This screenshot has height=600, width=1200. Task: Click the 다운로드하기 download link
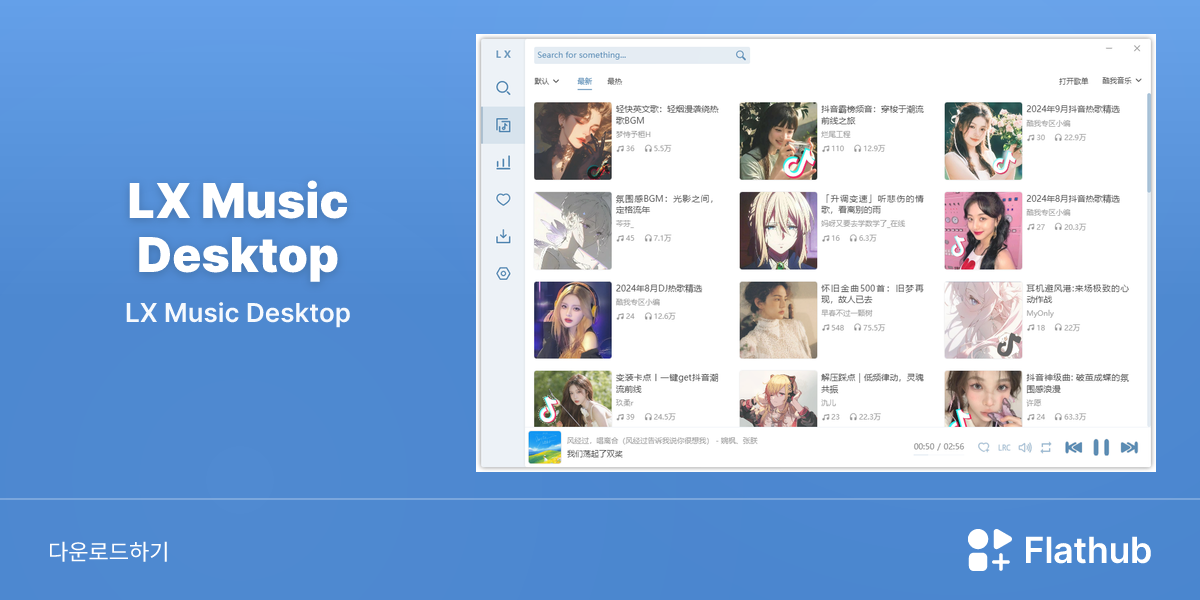(109, 551)
